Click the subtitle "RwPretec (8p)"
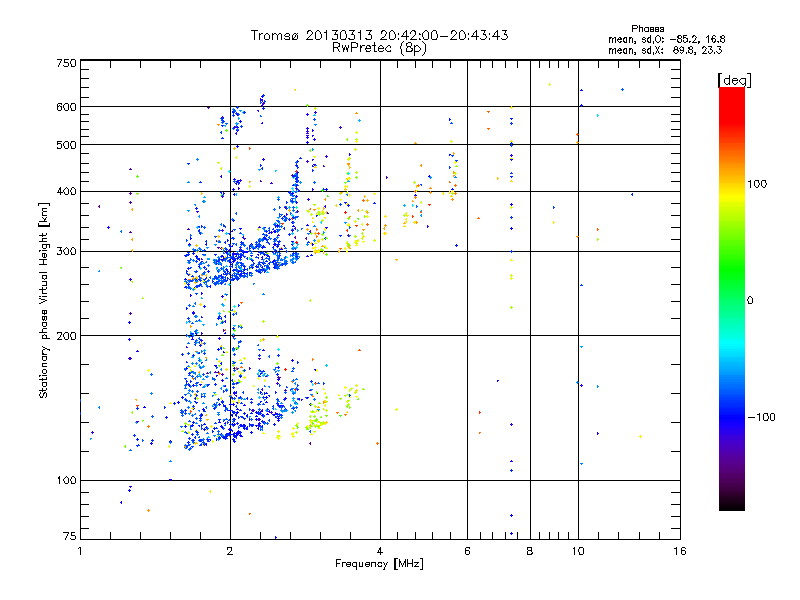This screenshot has height=600, width=800. 379,48
